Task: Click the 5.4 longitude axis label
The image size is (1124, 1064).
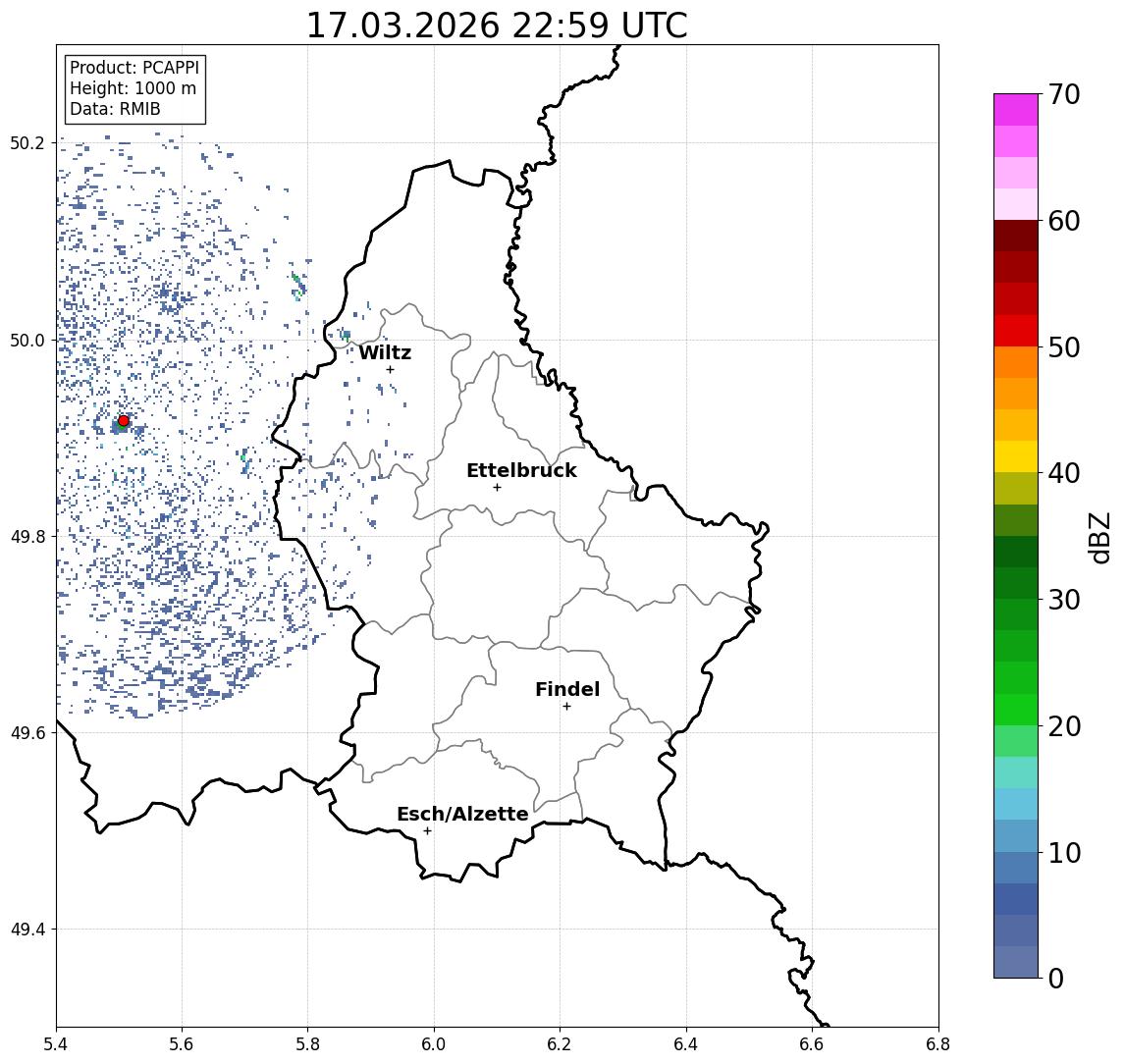Action: pos(56,1044)
